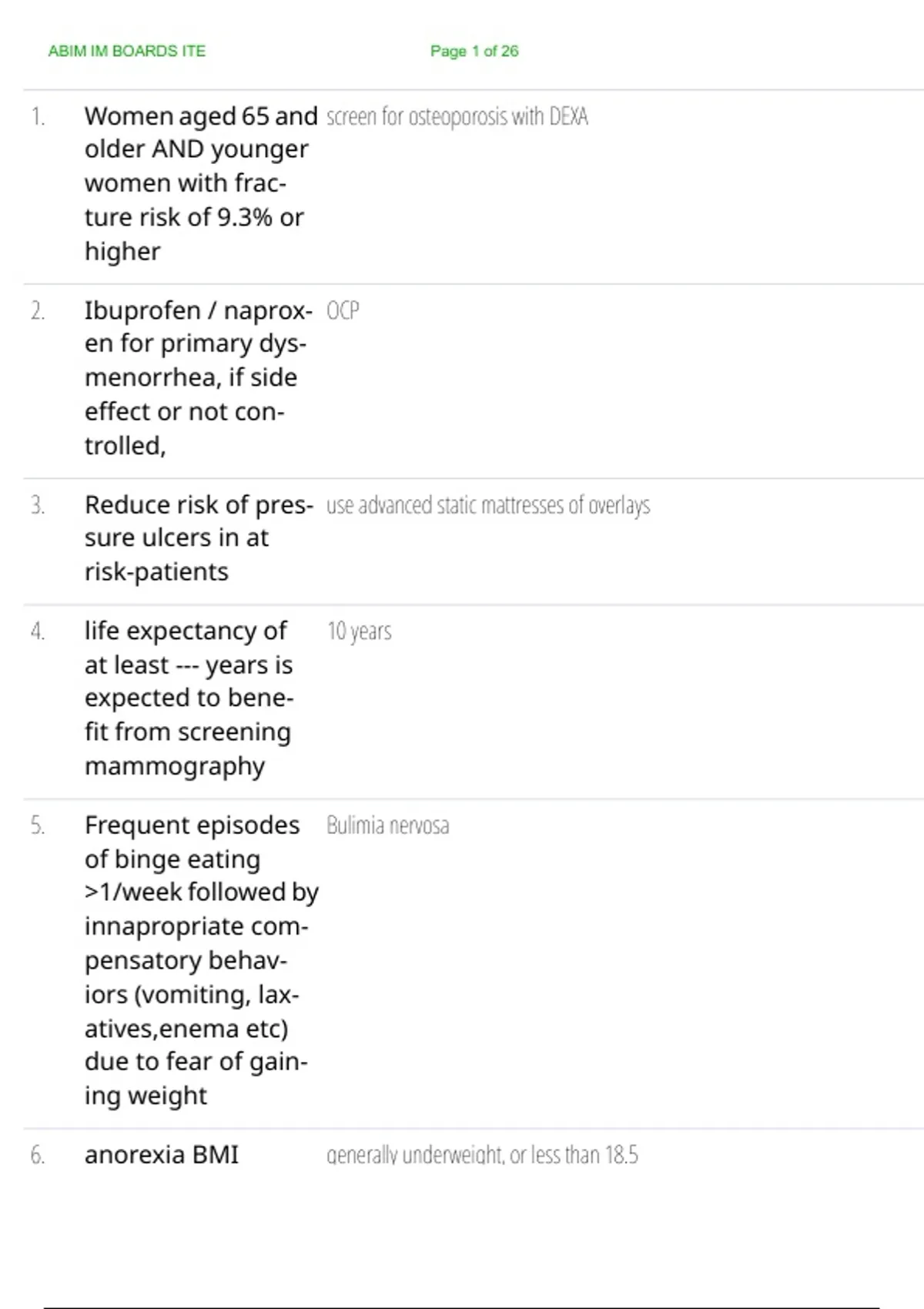Click the 'anorexia BMI' term
The image size is (924, 1309).
(162, 1154)
